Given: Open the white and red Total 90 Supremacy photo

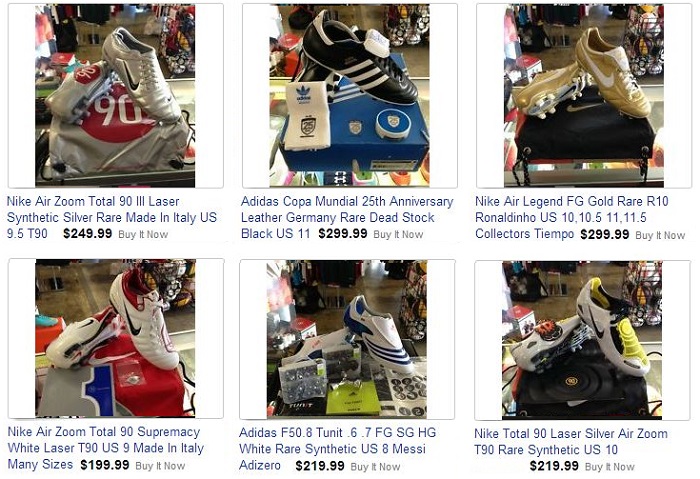Looking at the screenshot, I should coord(115,338).
